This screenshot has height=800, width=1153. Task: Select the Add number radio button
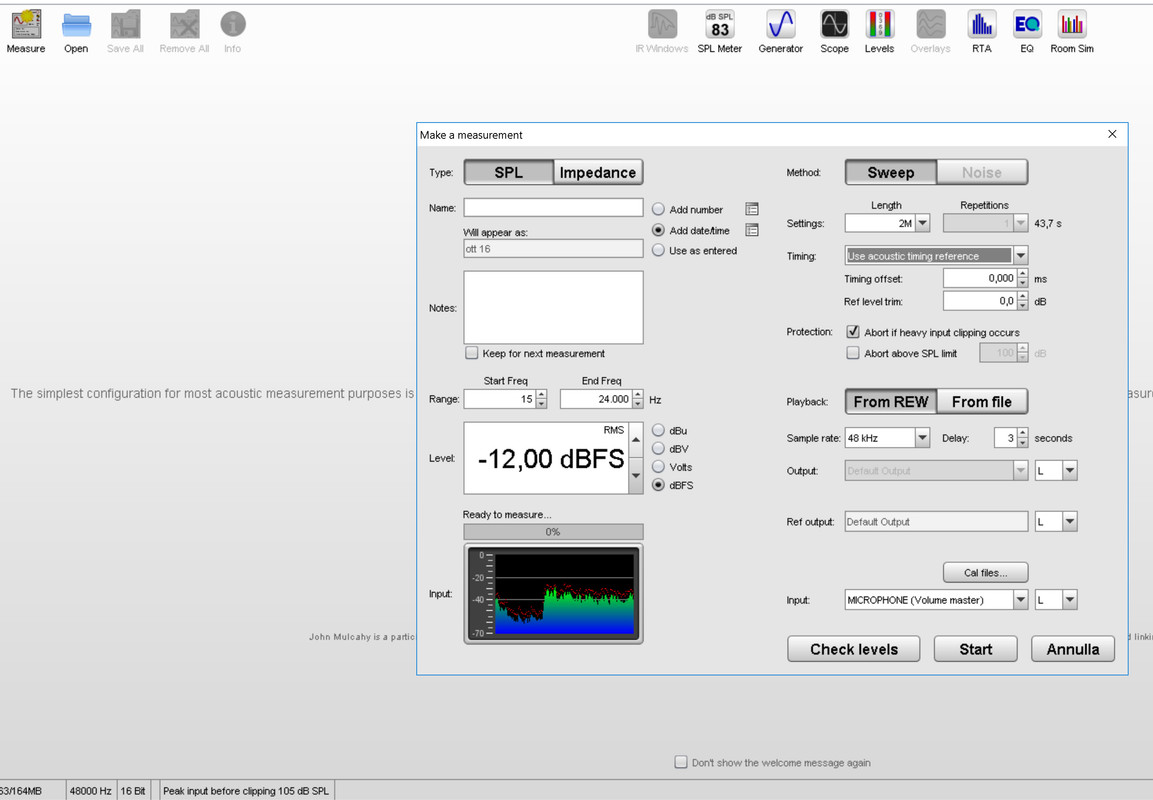[x=658, y=210]
